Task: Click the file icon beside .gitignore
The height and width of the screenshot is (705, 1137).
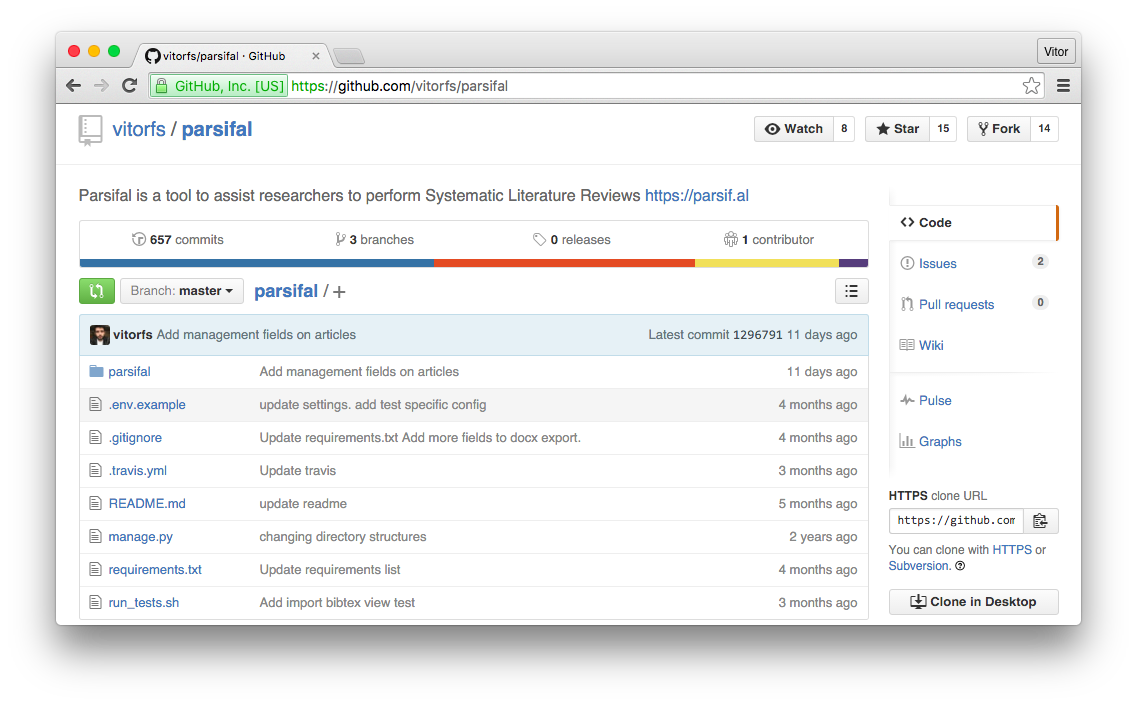Action: pos(95,437)
